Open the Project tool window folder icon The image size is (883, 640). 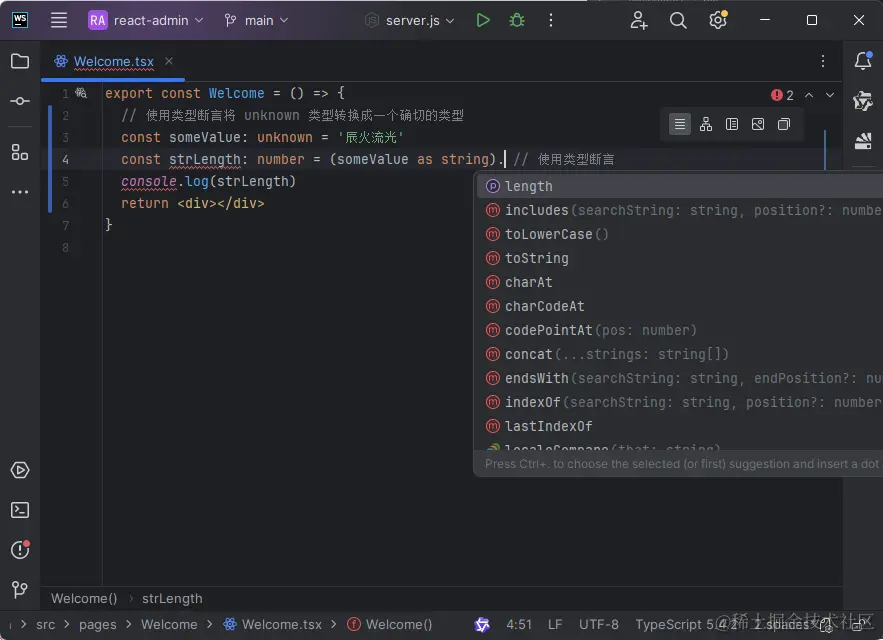click(x=20, y=61)
